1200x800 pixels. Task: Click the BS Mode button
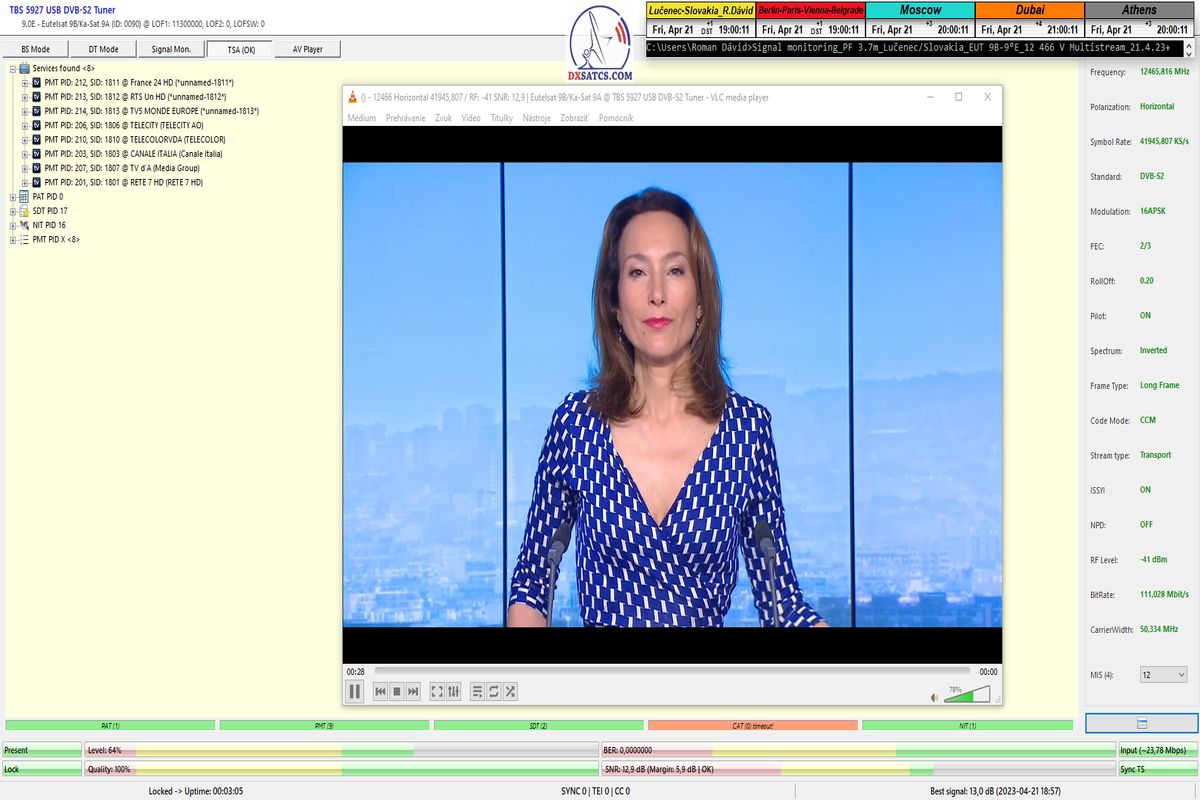pyautogui.click(x=35, y=49)
